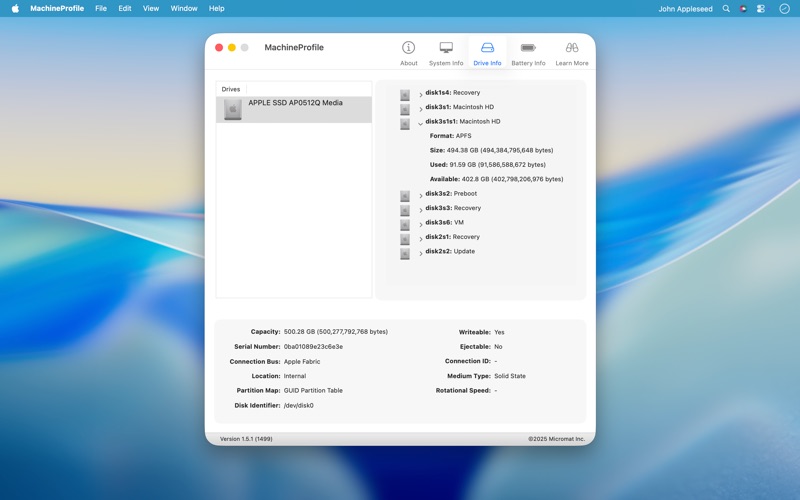Open the View menu
The height and width of the screenshot is (500, 800).
151,9
